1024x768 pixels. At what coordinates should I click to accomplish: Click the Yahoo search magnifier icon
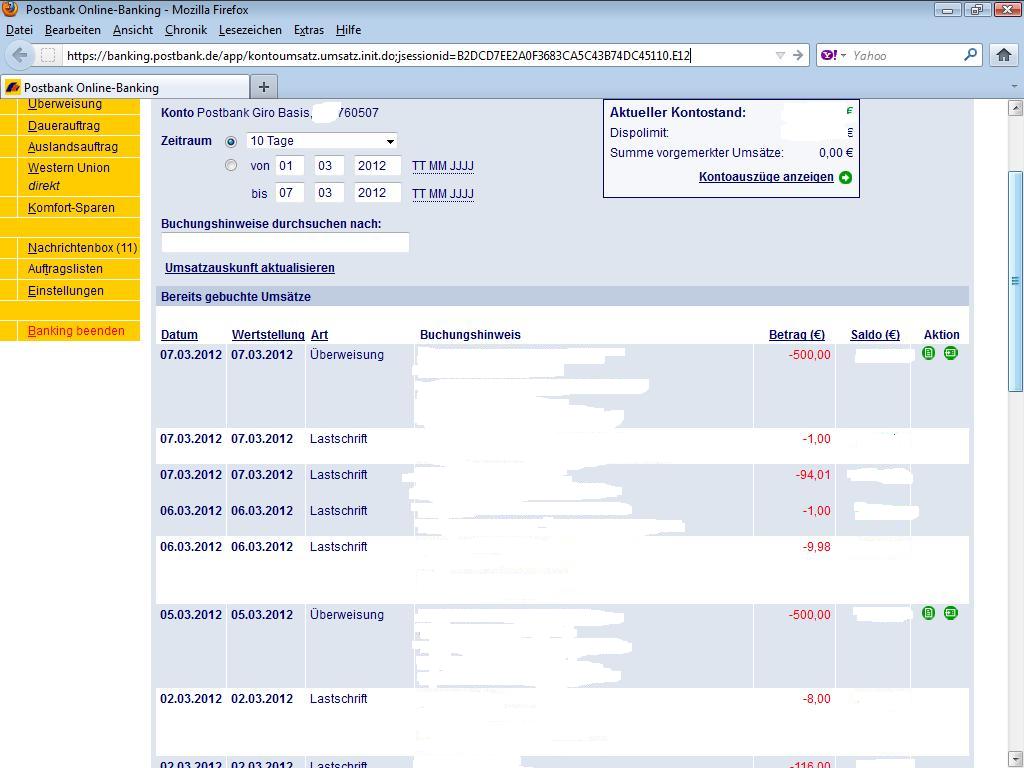tap(970, 55)
